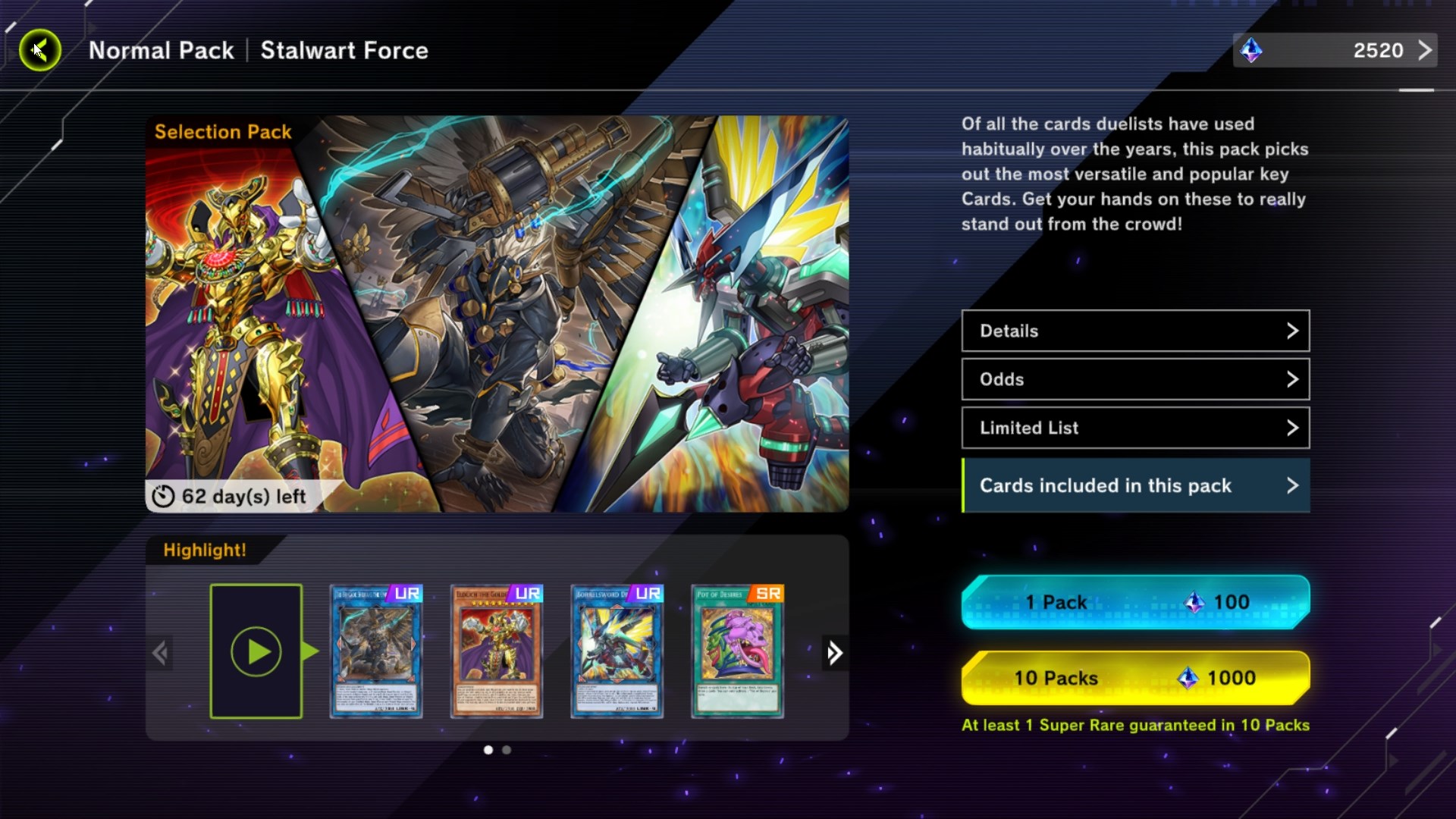Switch to second highlight page dot
The width and height of the screenshot is (1456, 819).
507,750
